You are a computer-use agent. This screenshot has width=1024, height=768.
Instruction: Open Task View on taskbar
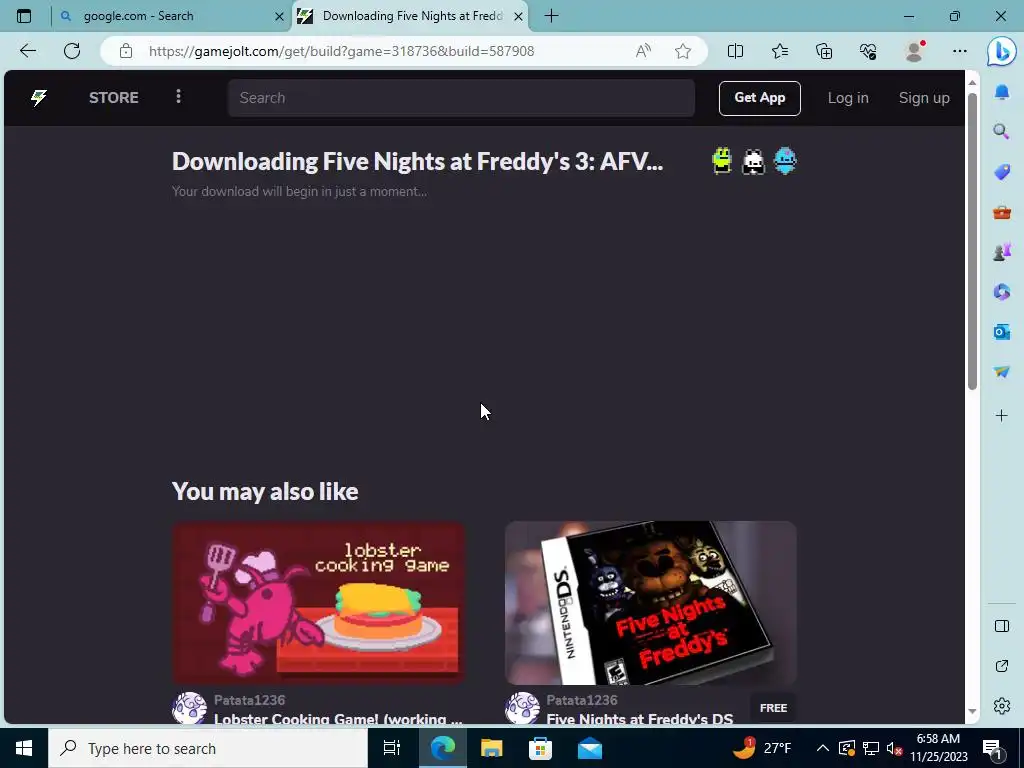click(392, 748)
